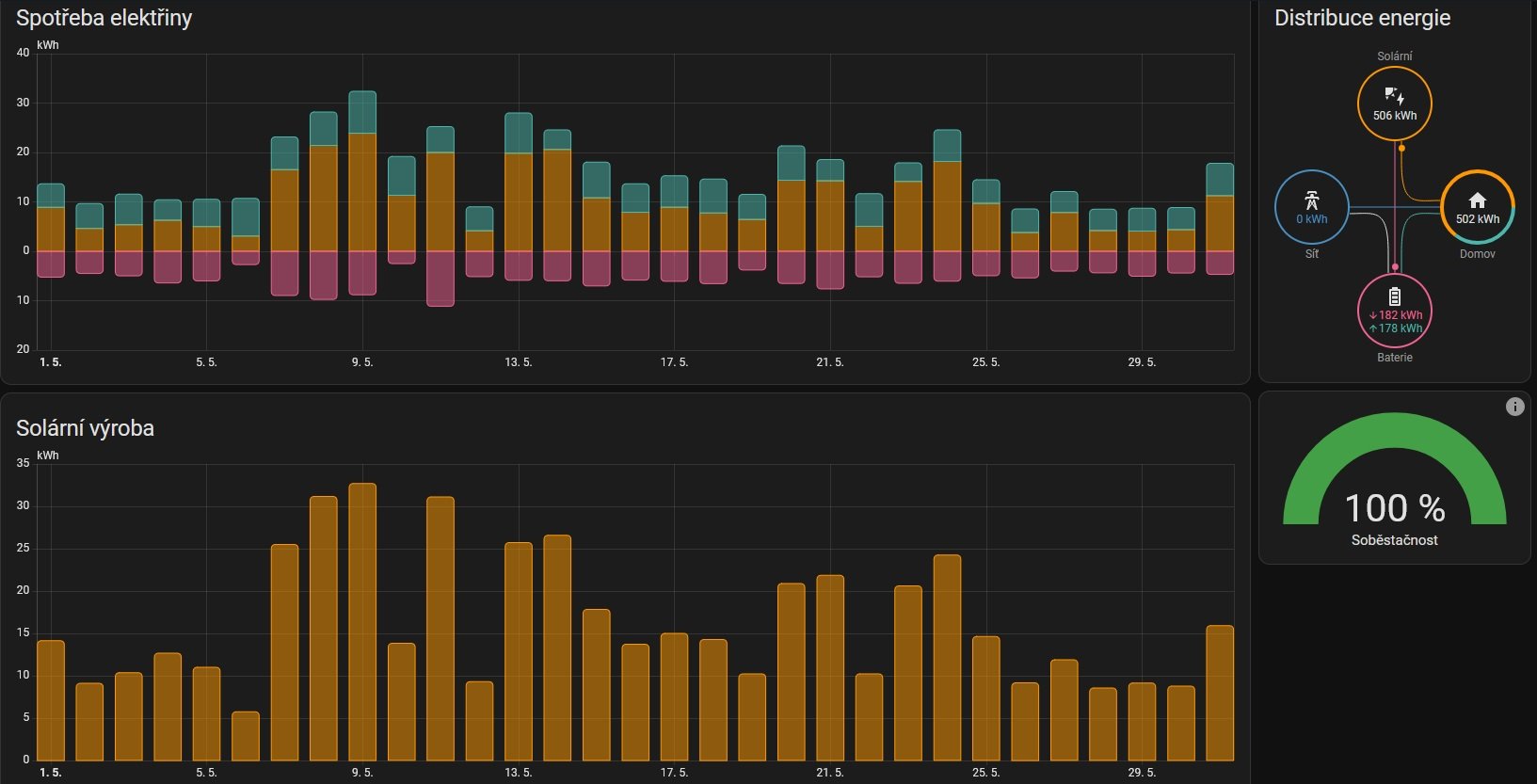Viewport: 1537px width, 784px height.
Task: Click the 1. 5. bar in Solární výroba chart
Action: [x=51, y=700]
